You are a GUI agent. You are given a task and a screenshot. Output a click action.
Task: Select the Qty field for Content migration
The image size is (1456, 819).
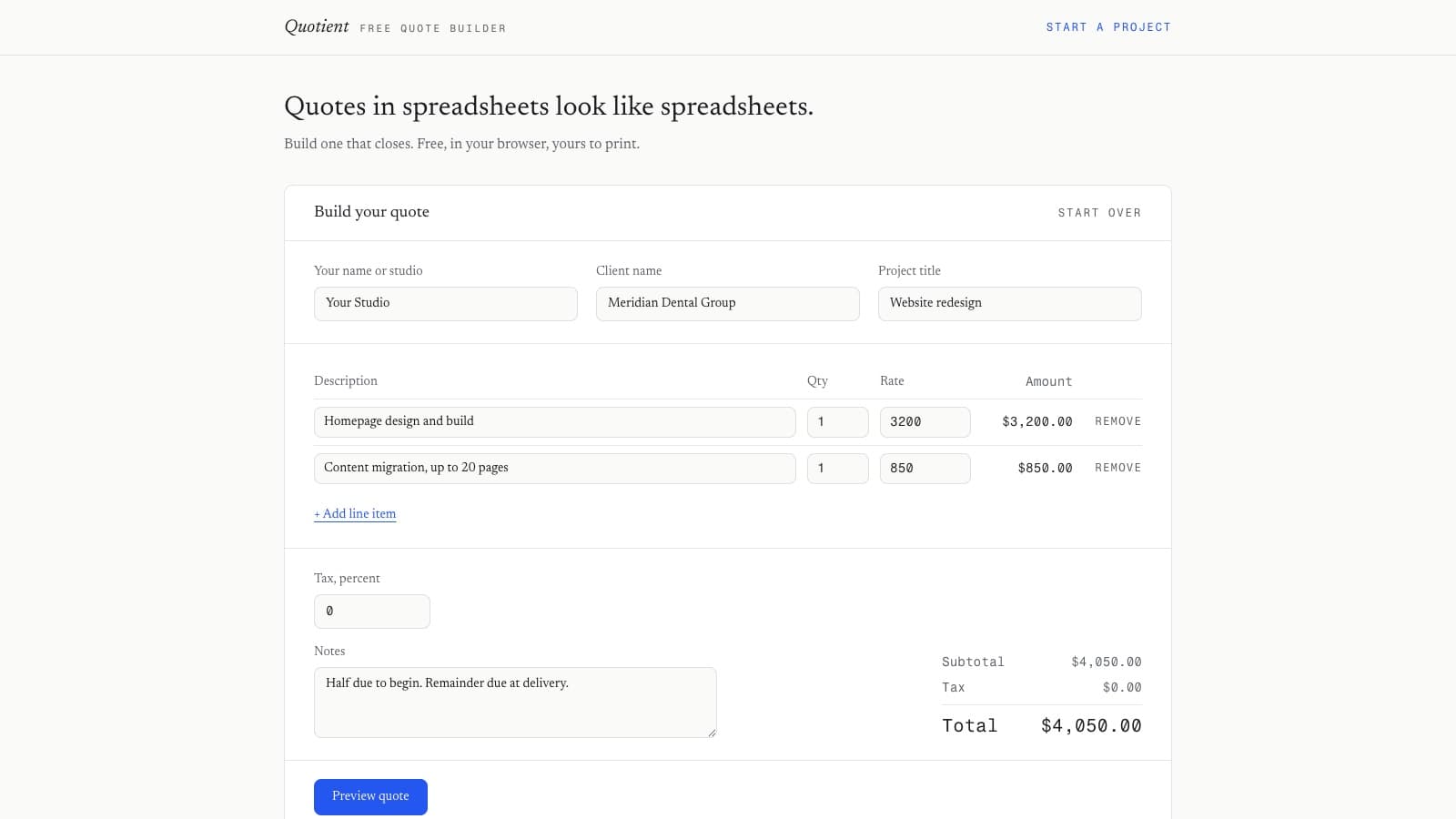pos(838,469)
